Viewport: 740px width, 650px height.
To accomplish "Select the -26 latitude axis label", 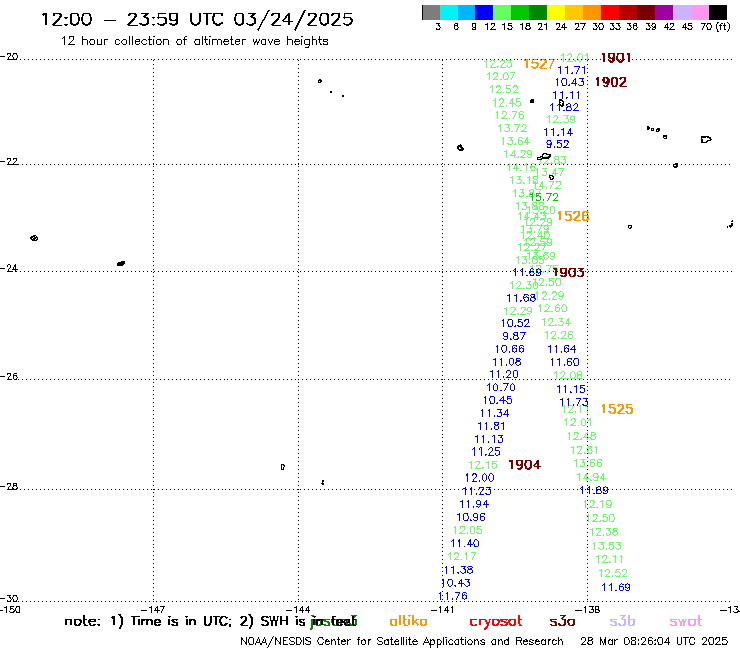I will tap(9, 377).
